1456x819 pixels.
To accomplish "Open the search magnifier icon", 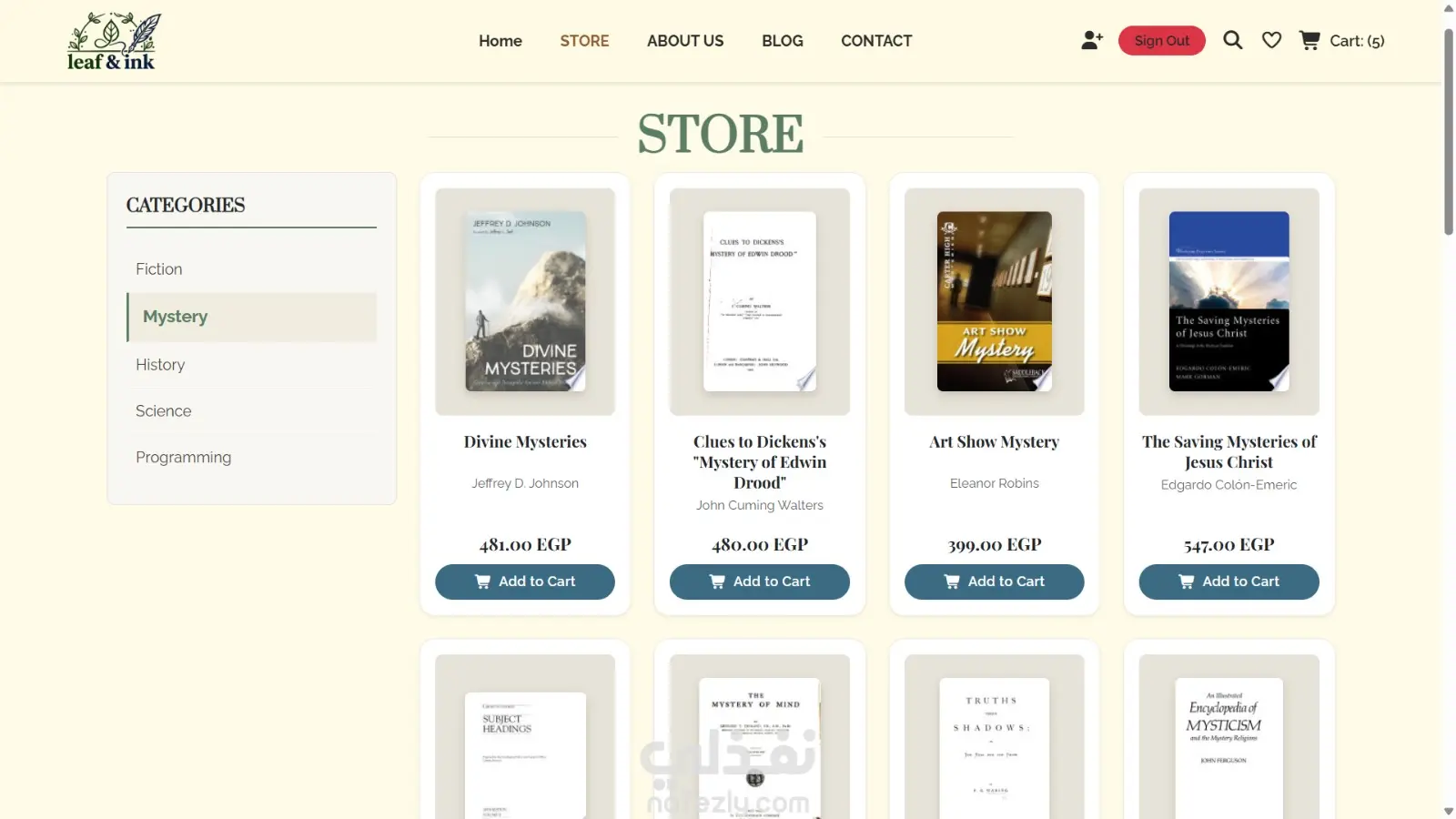I will [1232, 40].
